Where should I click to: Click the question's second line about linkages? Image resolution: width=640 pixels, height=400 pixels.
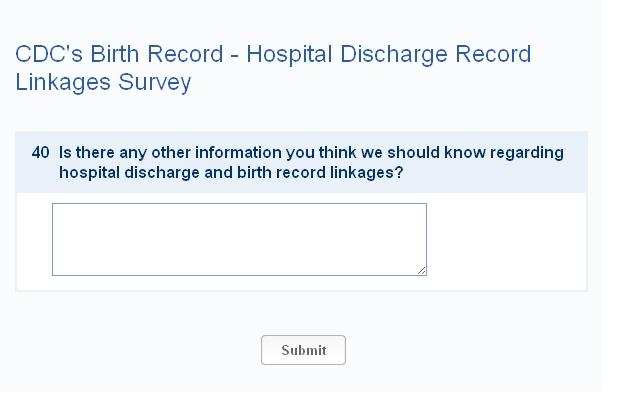click(231, 172)
